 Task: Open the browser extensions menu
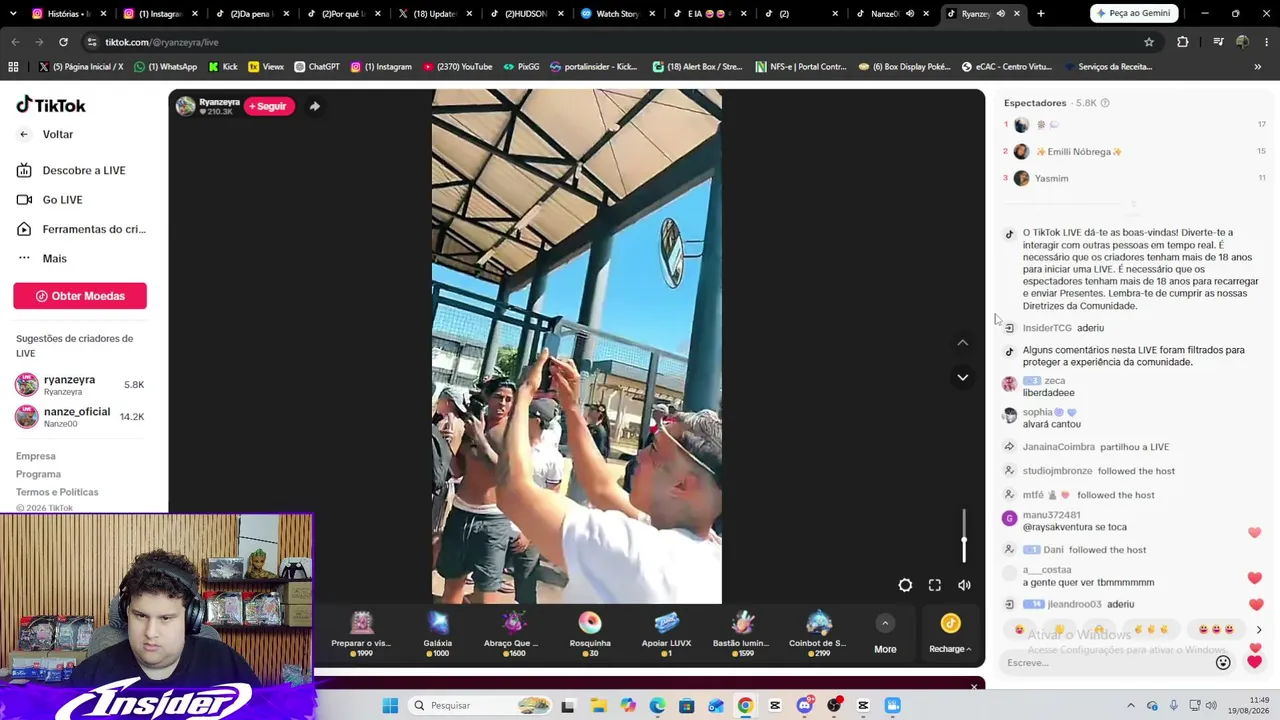tap(1183, 42)
